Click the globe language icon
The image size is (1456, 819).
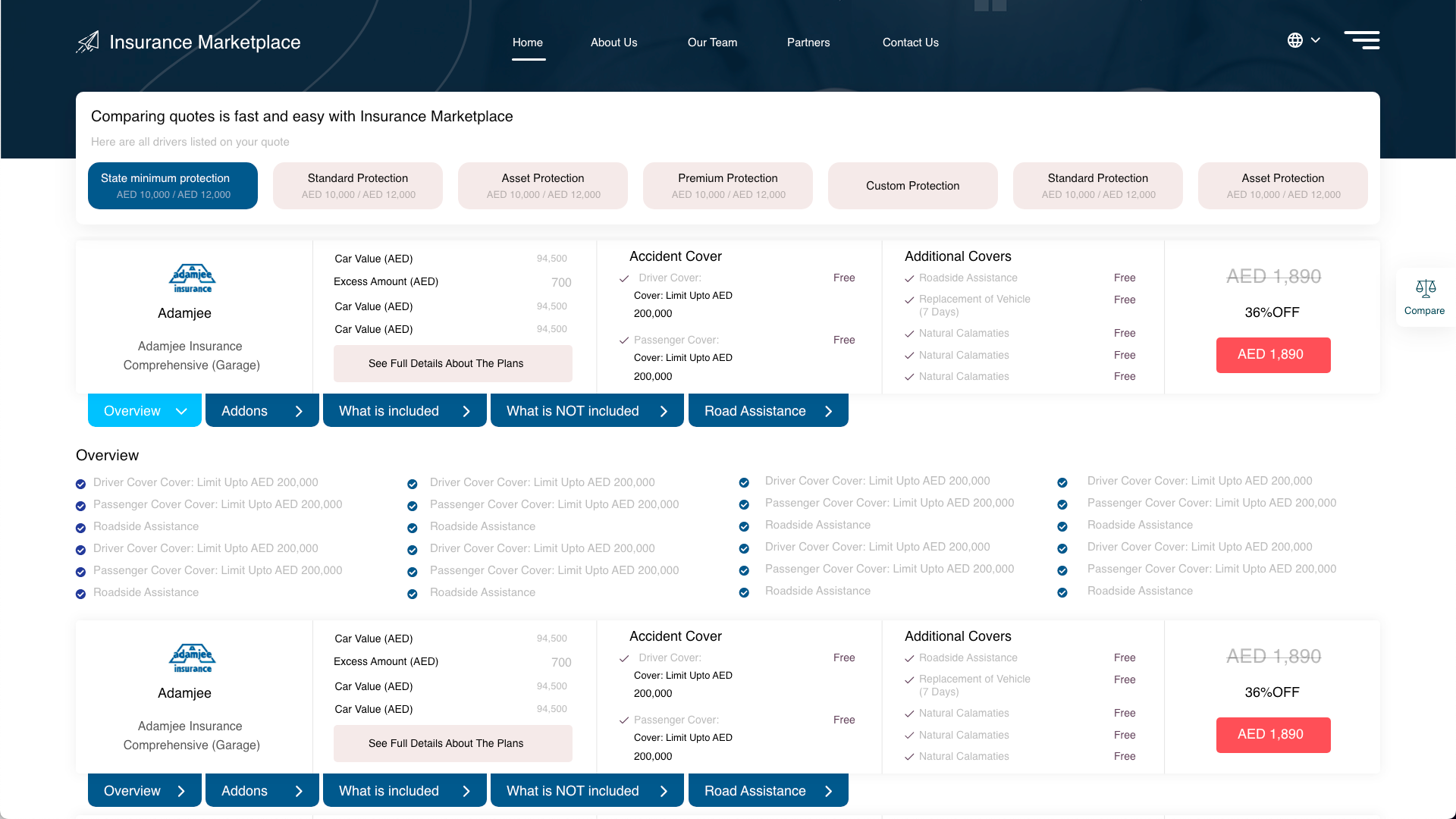coord(1295,40)
